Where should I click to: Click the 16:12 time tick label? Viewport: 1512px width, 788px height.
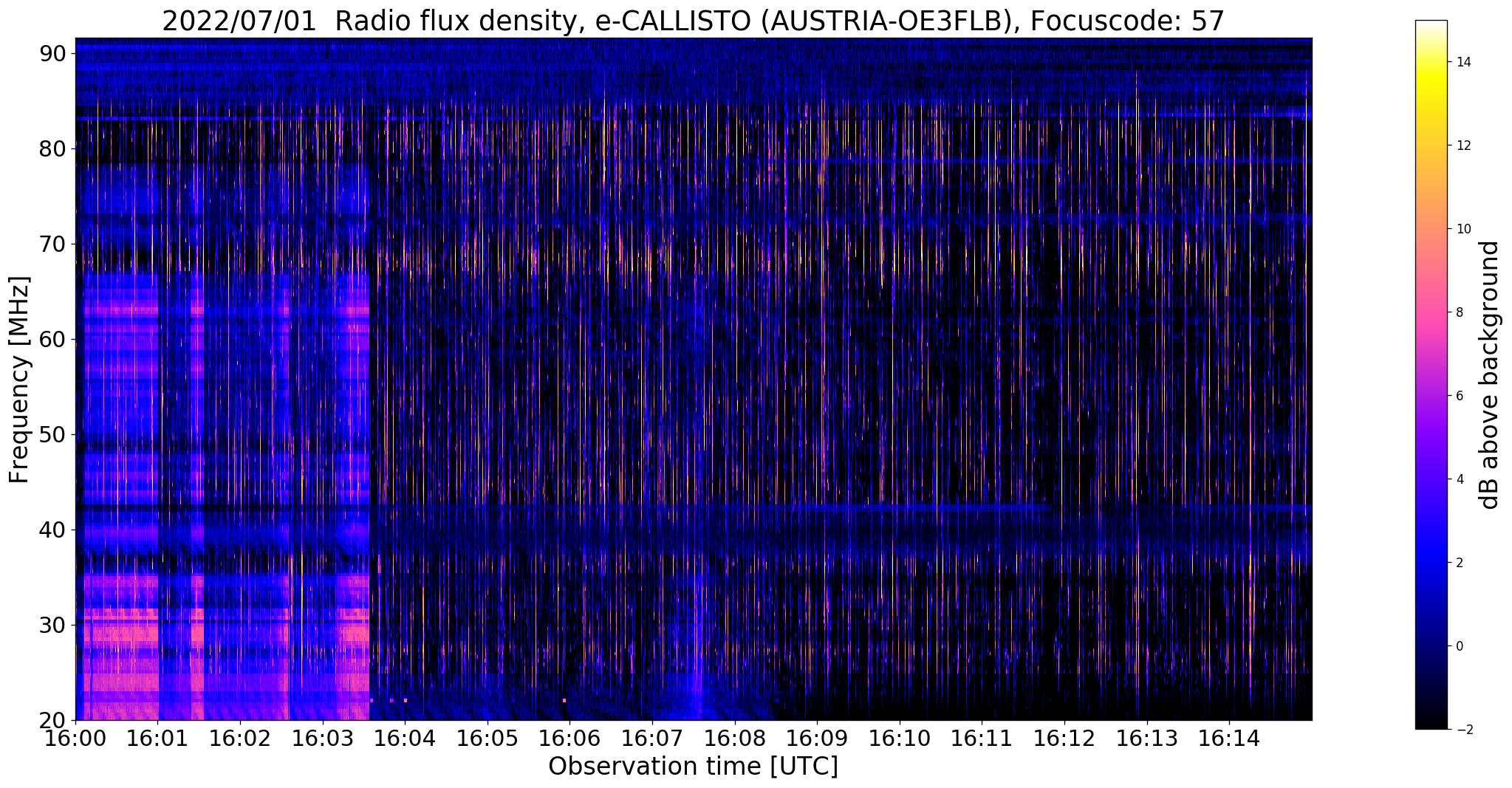1064,738
